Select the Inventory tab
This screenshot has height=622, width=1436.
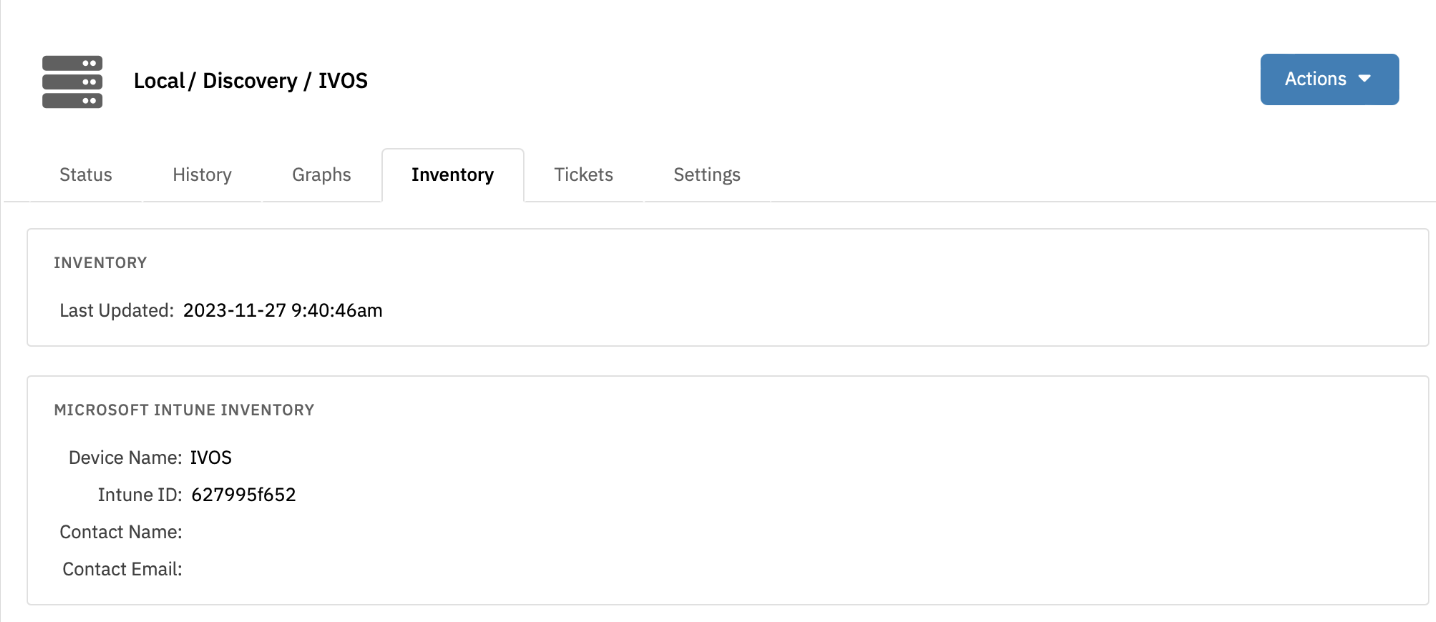[452, 174]
